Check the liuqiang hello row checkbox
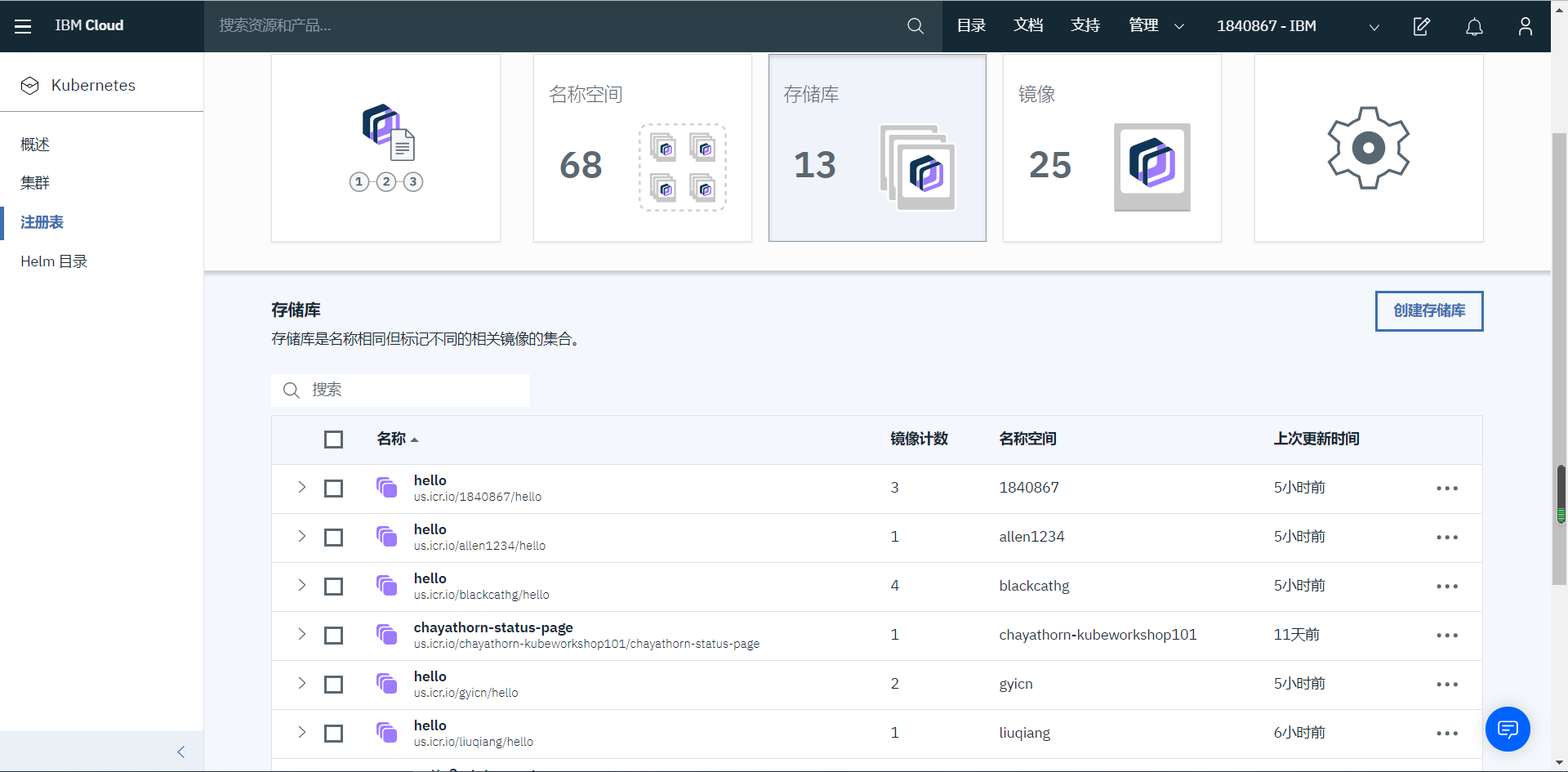This screenshot has width=1568, height=772. click(x=333, y=734)
